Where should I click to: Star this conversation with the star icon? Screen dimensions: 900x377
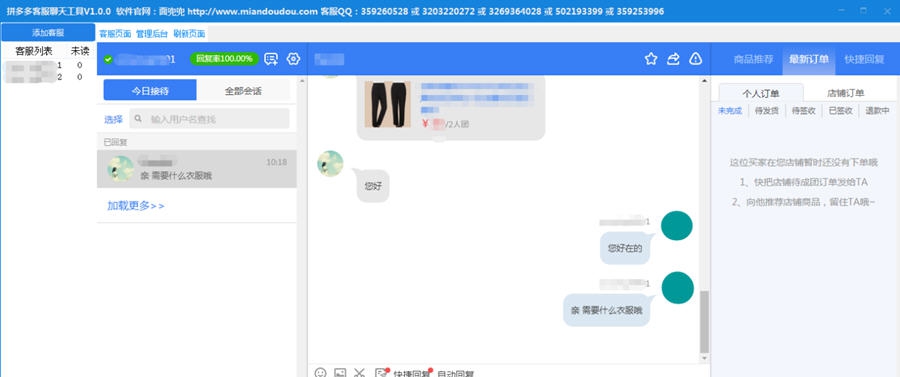coord(650,59)
